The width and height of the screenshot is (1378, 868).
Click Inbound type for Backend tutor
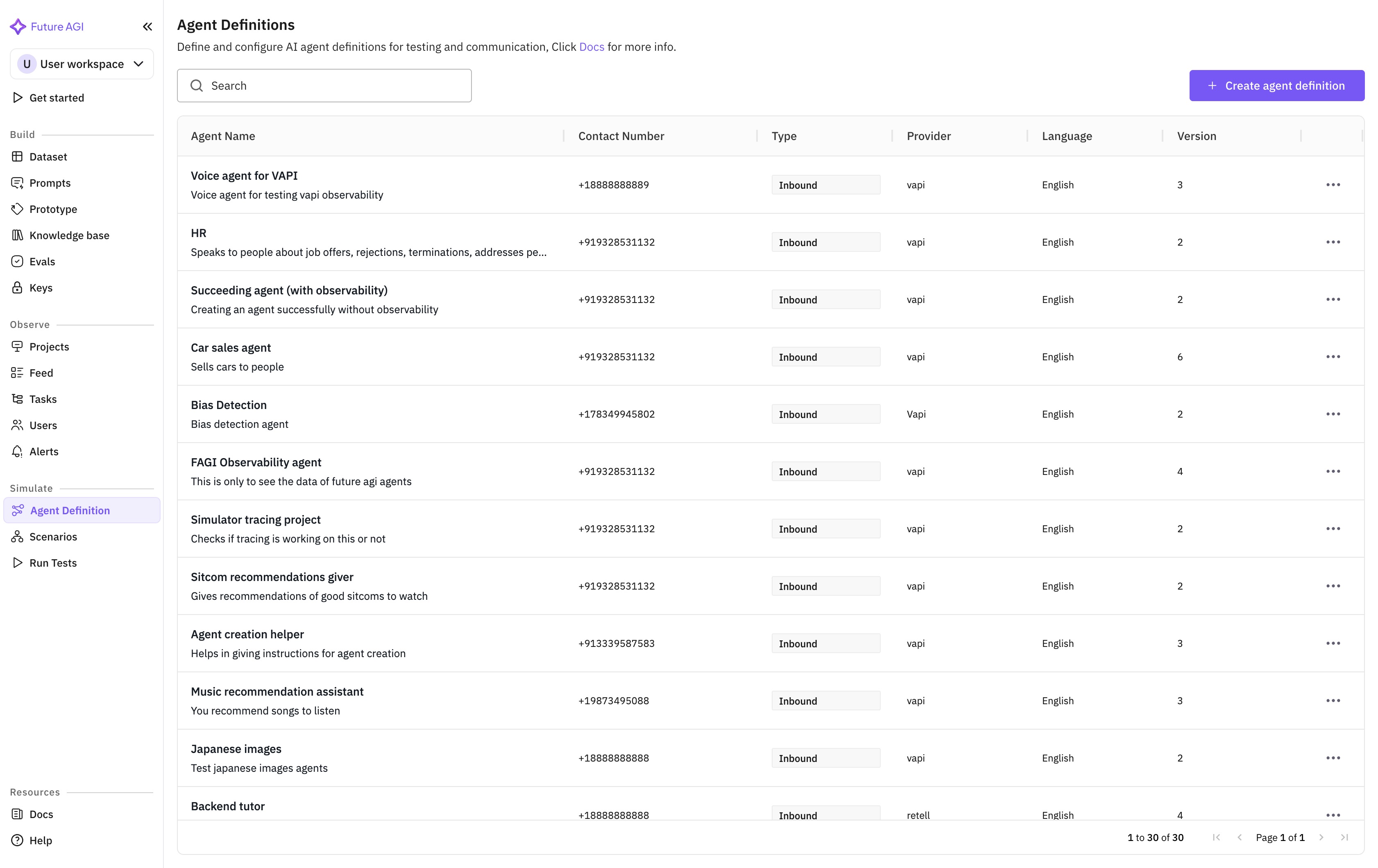(x=826, y=815)
